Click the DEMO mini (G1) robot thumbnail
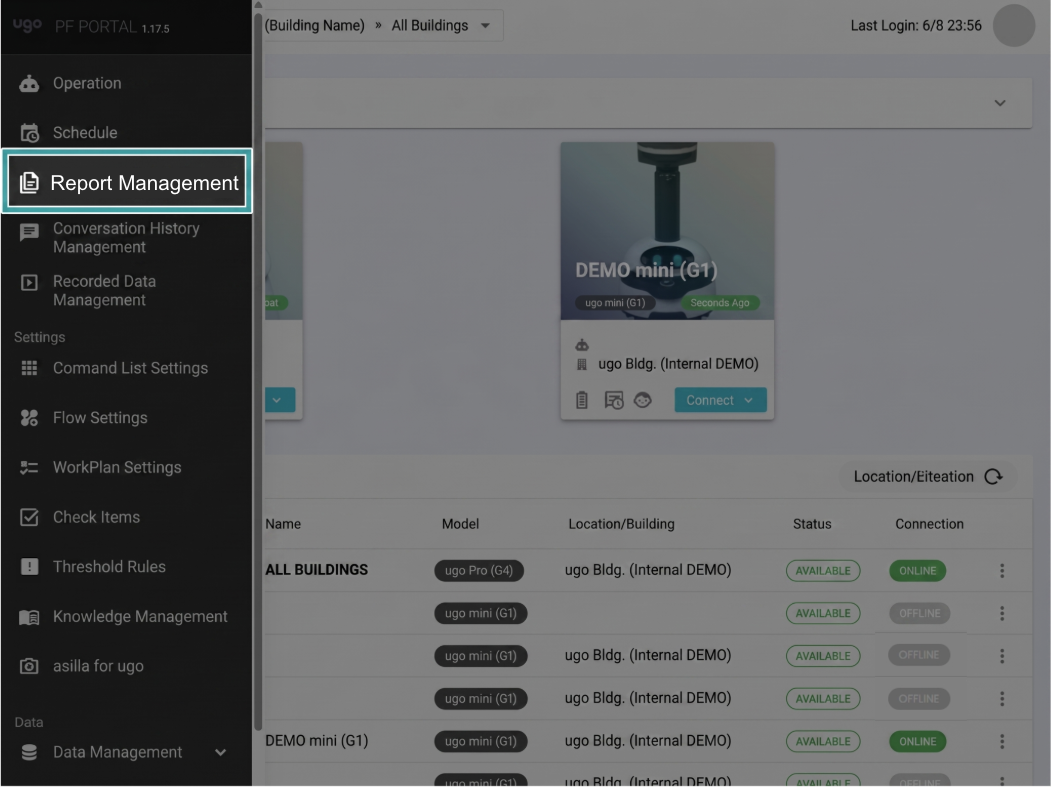The image size is (1052, 788). pyautogui.click(x=668, y=231)
